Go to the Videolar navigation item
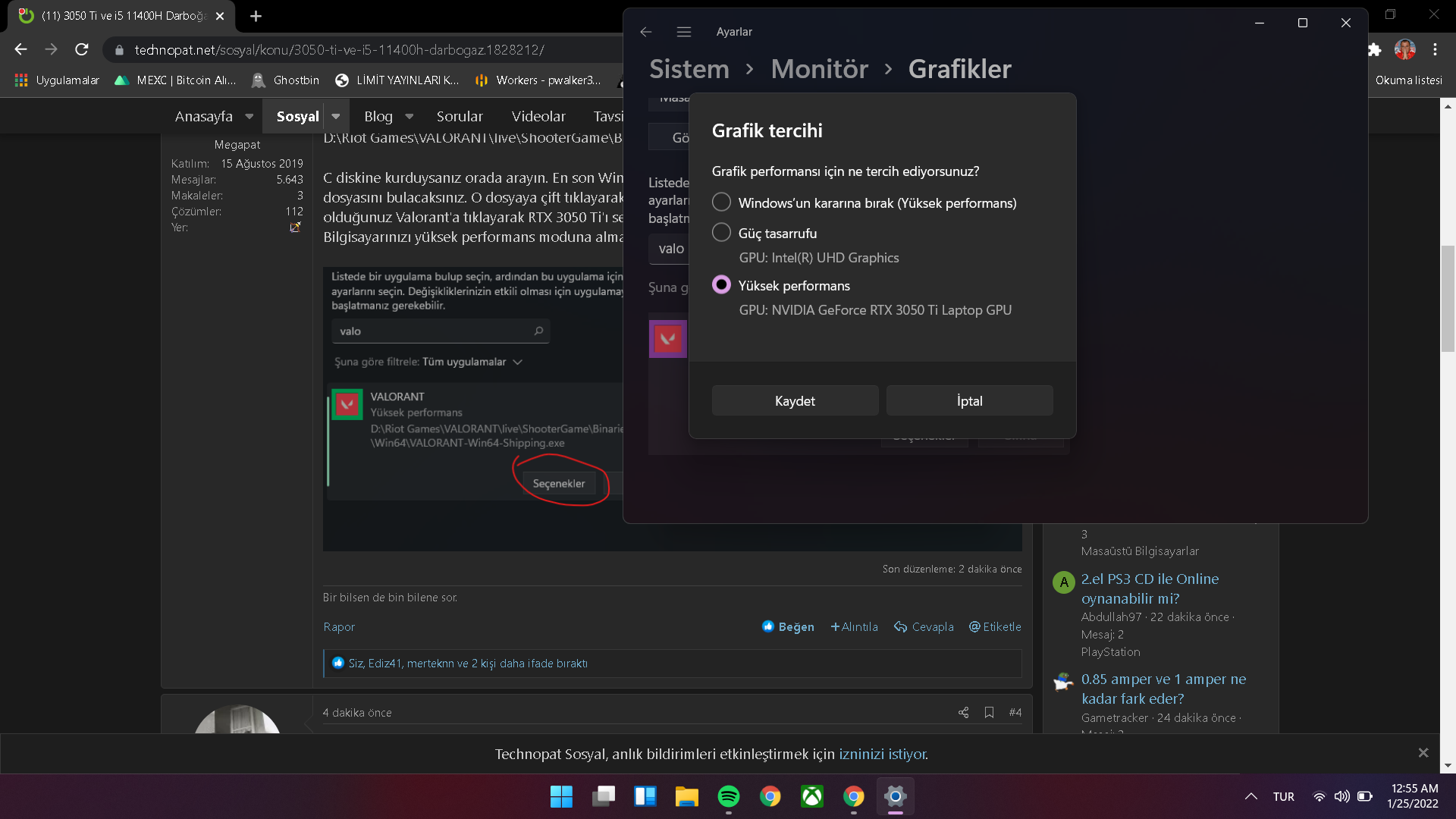Image resolution: width=1456 pixels, height=819 pixels. (538, 117)
